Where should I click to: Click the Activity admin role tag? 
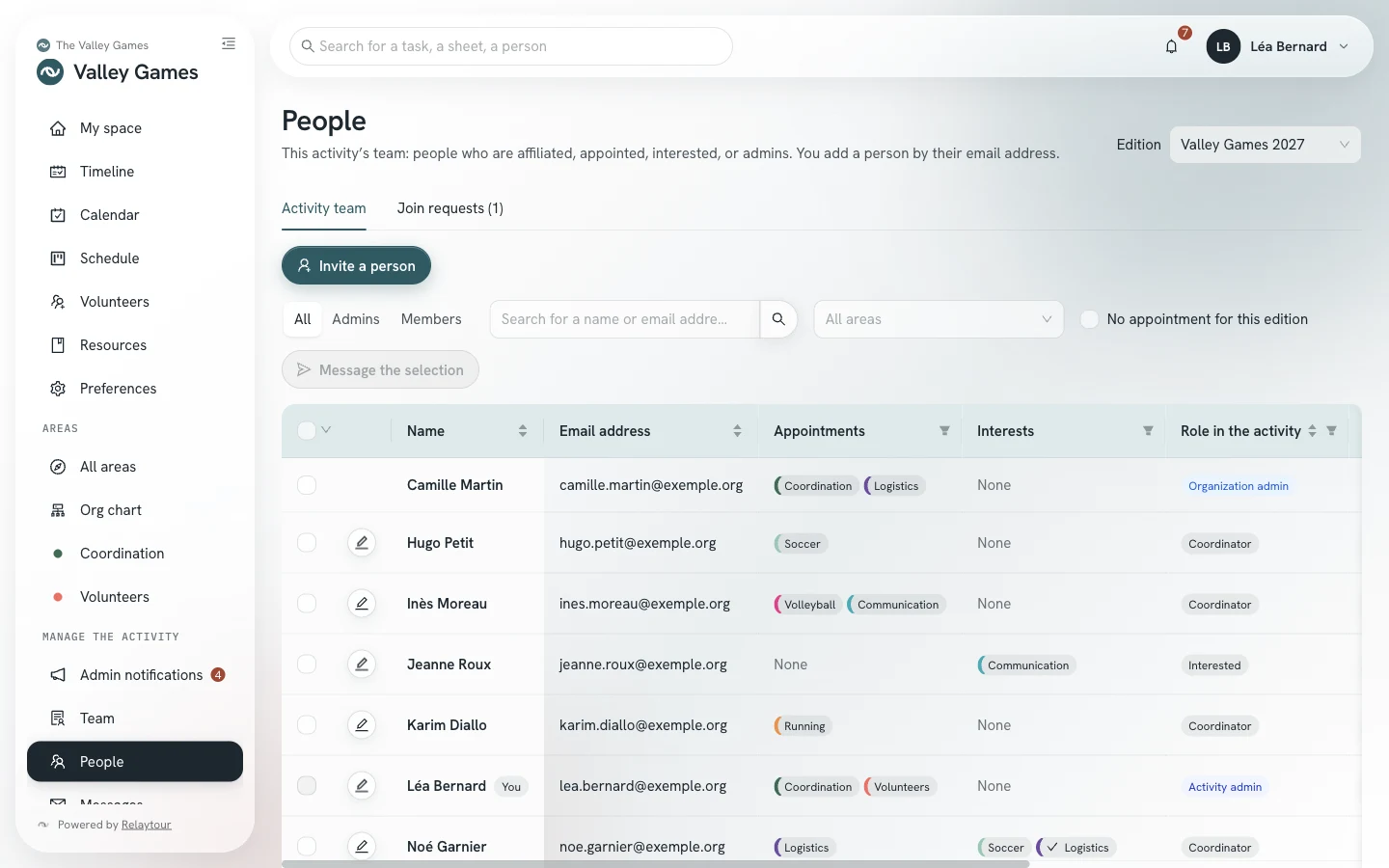pyautogui.click(x=1225, y=787)
